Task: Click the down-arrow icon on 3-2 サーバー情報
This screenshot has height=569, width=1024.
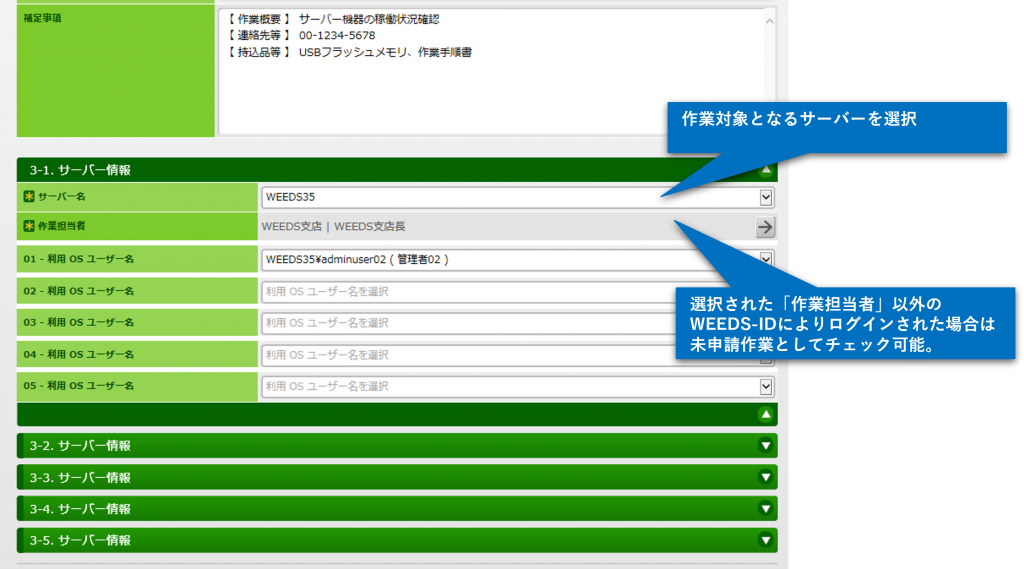Action: coord(765,446)
